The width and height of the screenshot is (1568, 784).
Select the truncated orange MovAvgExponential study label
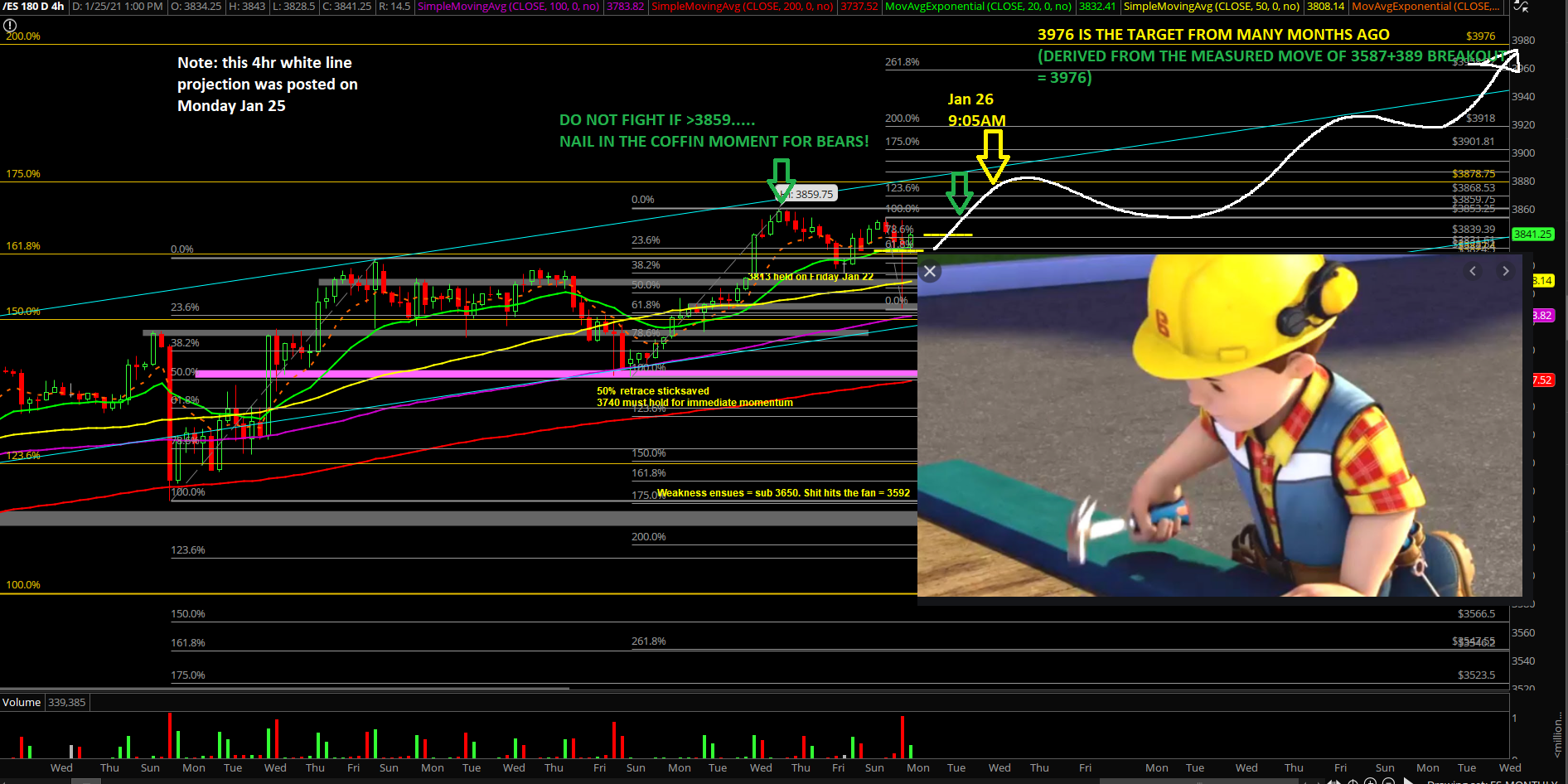pyautogui.click(x=1425, y=7)
